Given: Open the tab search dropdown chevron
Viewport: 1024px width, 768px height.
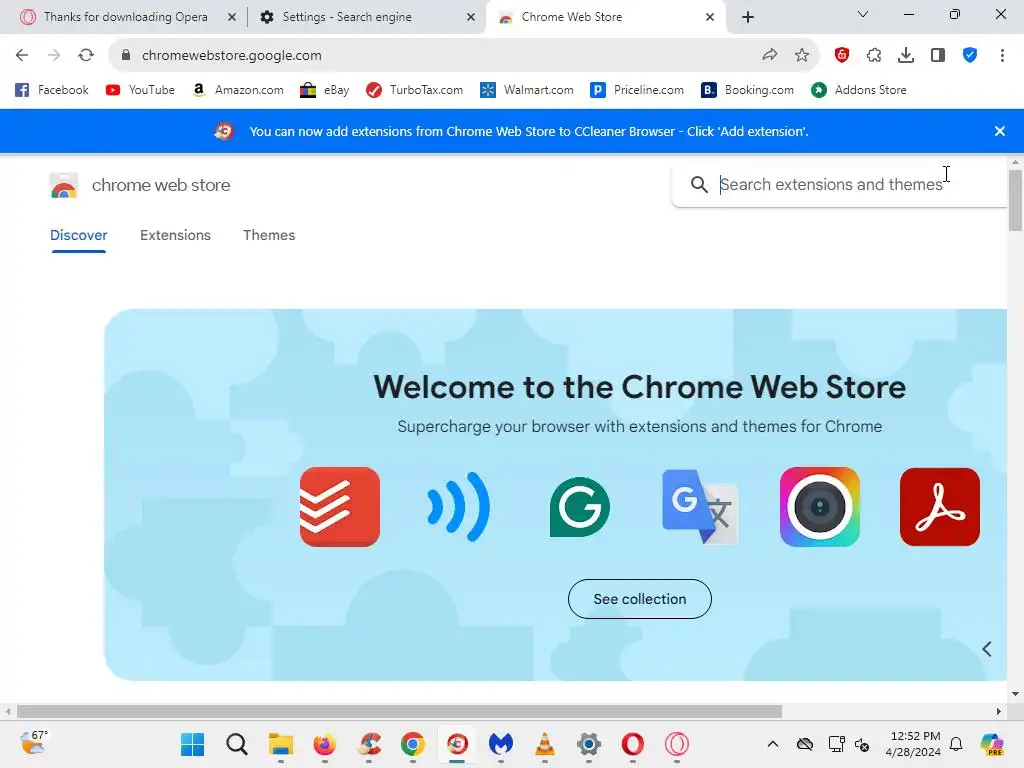Looking at the screenshot, I should pos(863,14).
